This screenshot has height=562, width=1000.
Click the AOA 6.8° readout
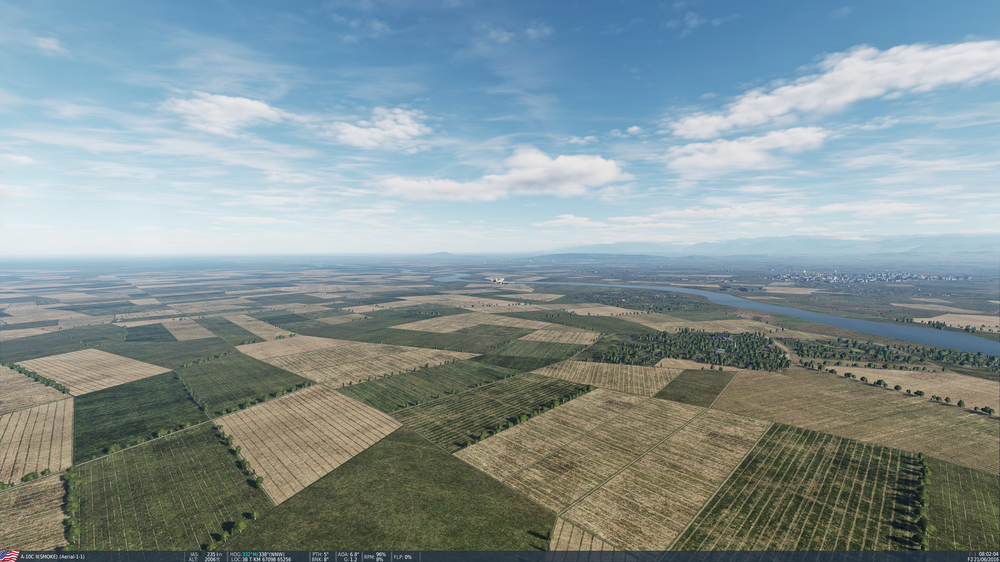[x=348, y=554]
